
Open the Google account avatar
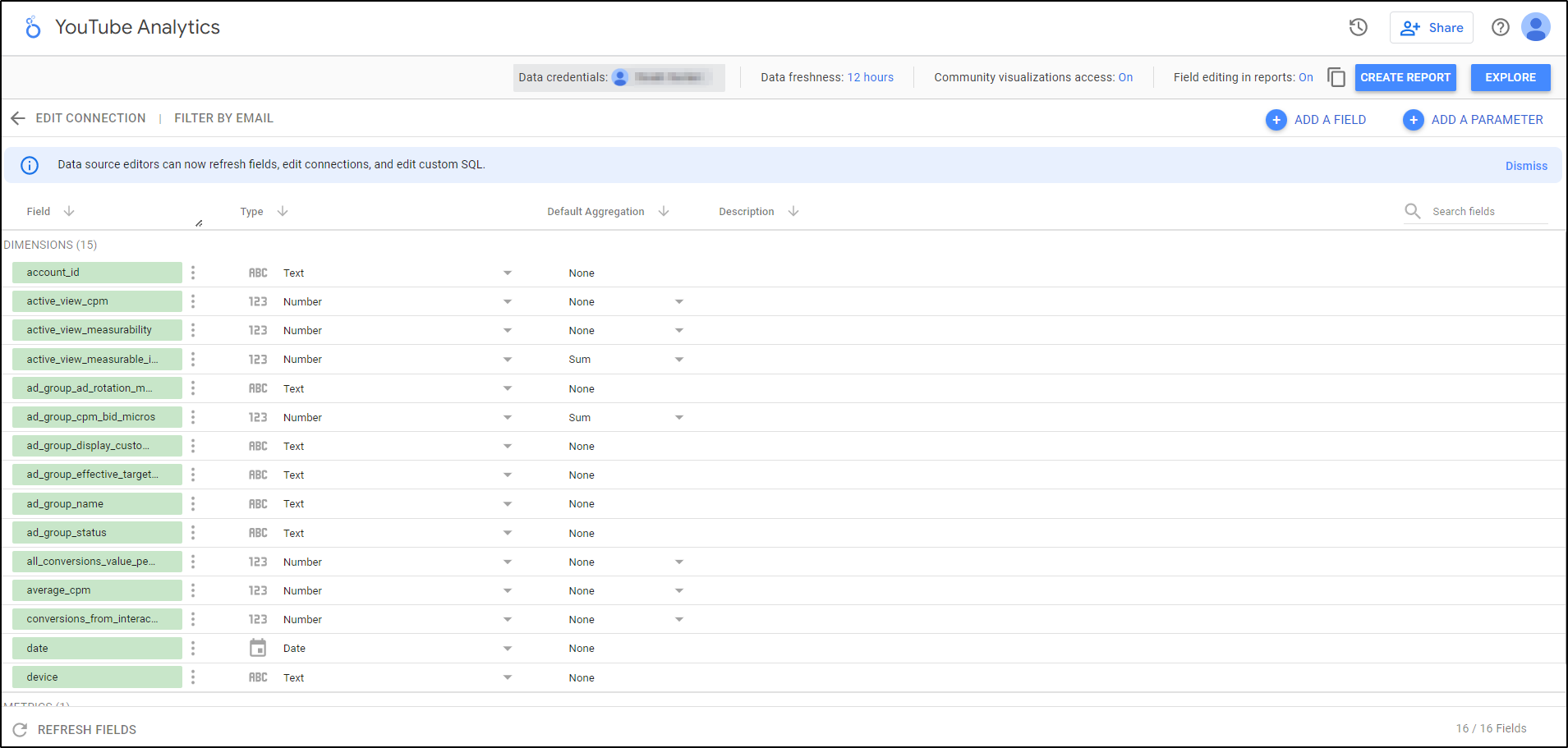[x=1536, y=27]
